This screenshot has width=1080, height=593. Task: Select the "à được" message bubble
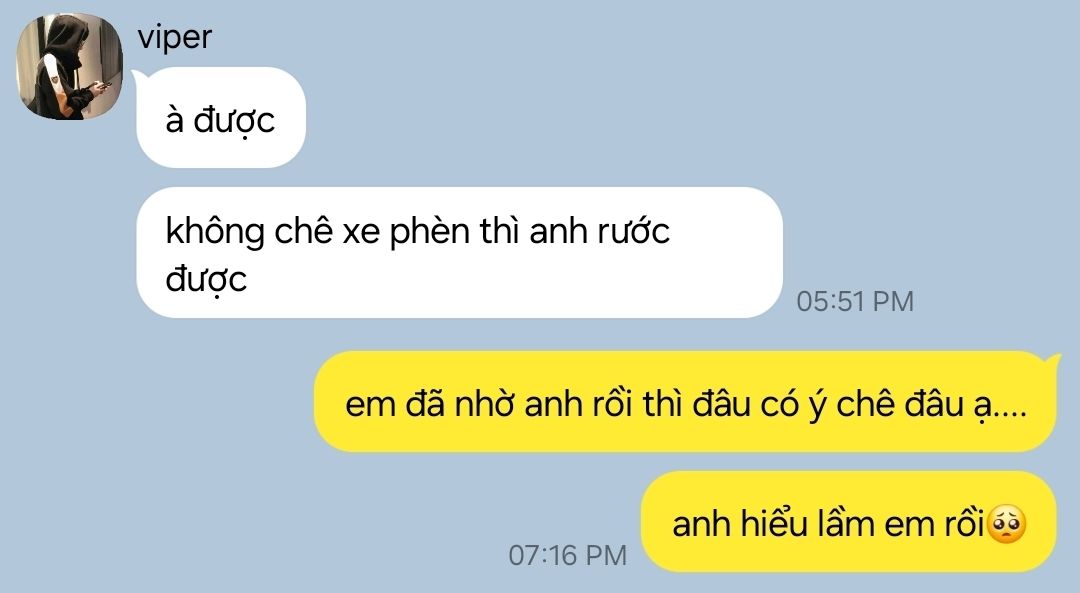pos(221,118)
